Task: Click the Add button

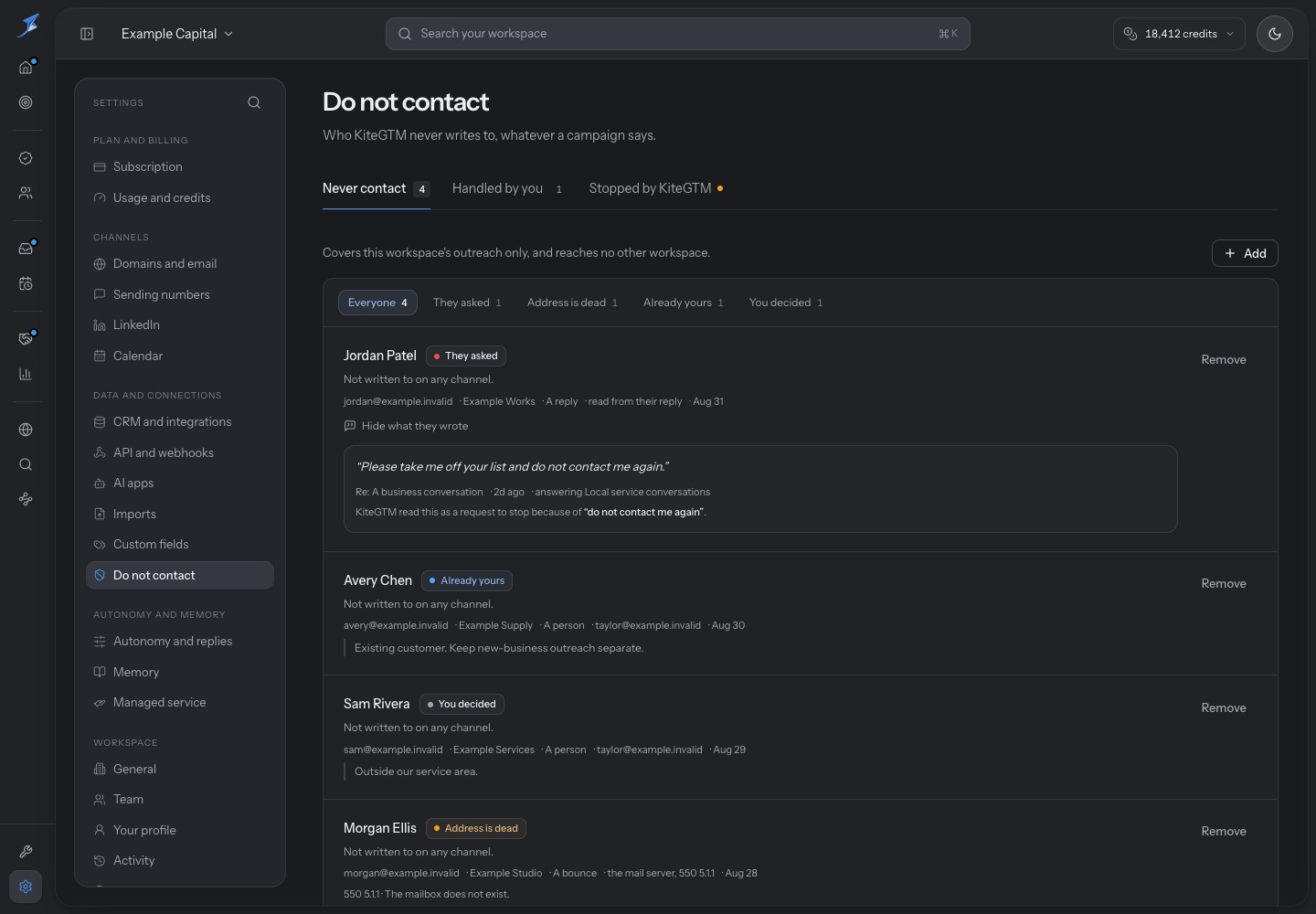Action: point(1245,253)
